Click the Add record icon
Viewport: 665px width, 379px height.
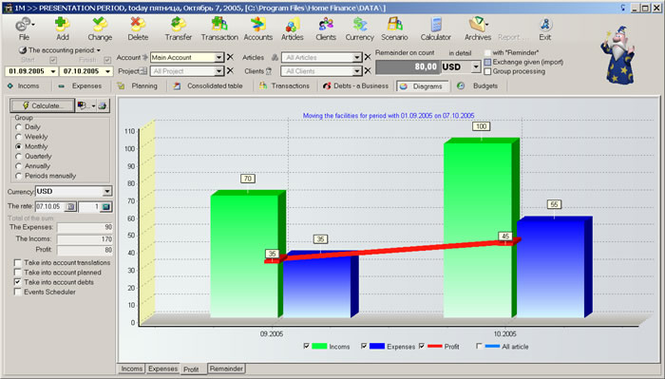click(x=63, y=24)
